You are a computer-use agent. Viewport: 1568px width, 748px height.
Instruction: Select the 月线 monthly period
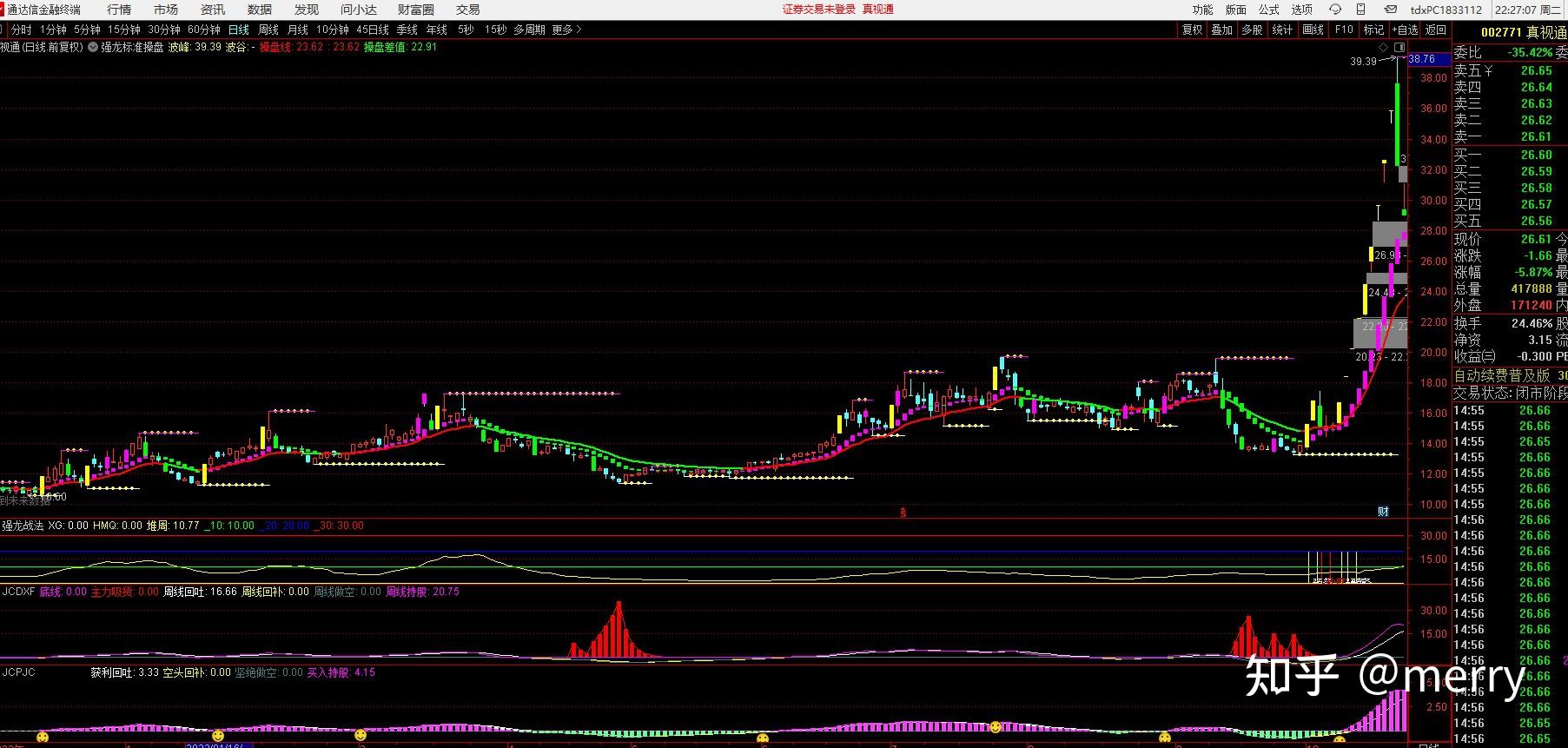tap(298, 30)
